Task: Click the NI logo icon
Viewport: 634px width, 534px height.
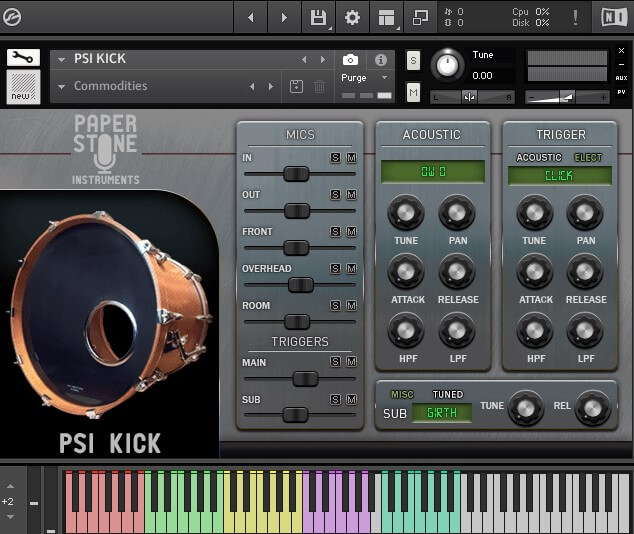Action: coord(613,17)
